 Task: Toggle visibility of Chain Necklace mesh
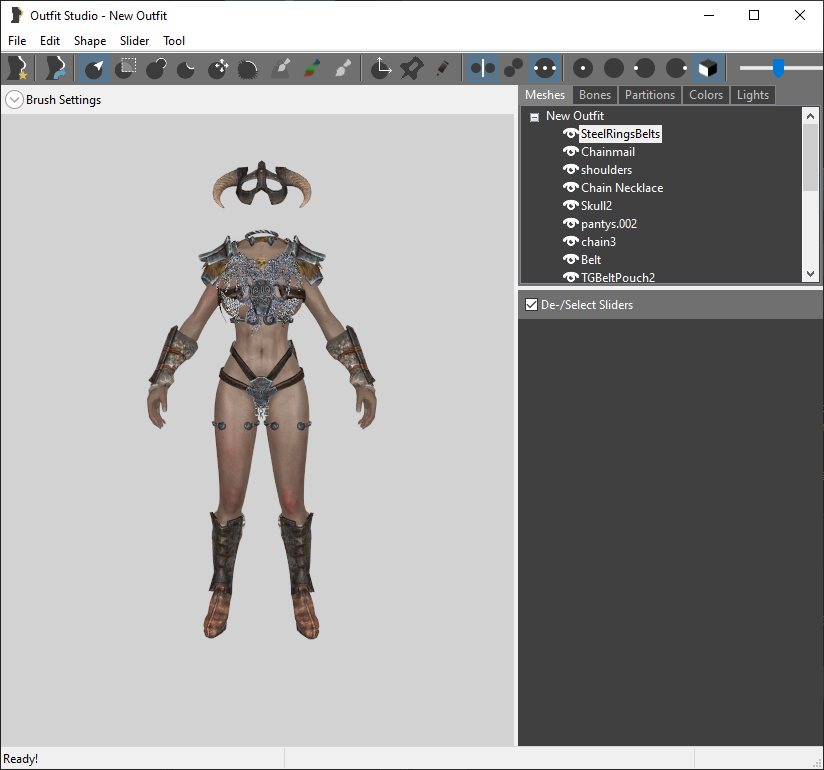click(570, 187)
